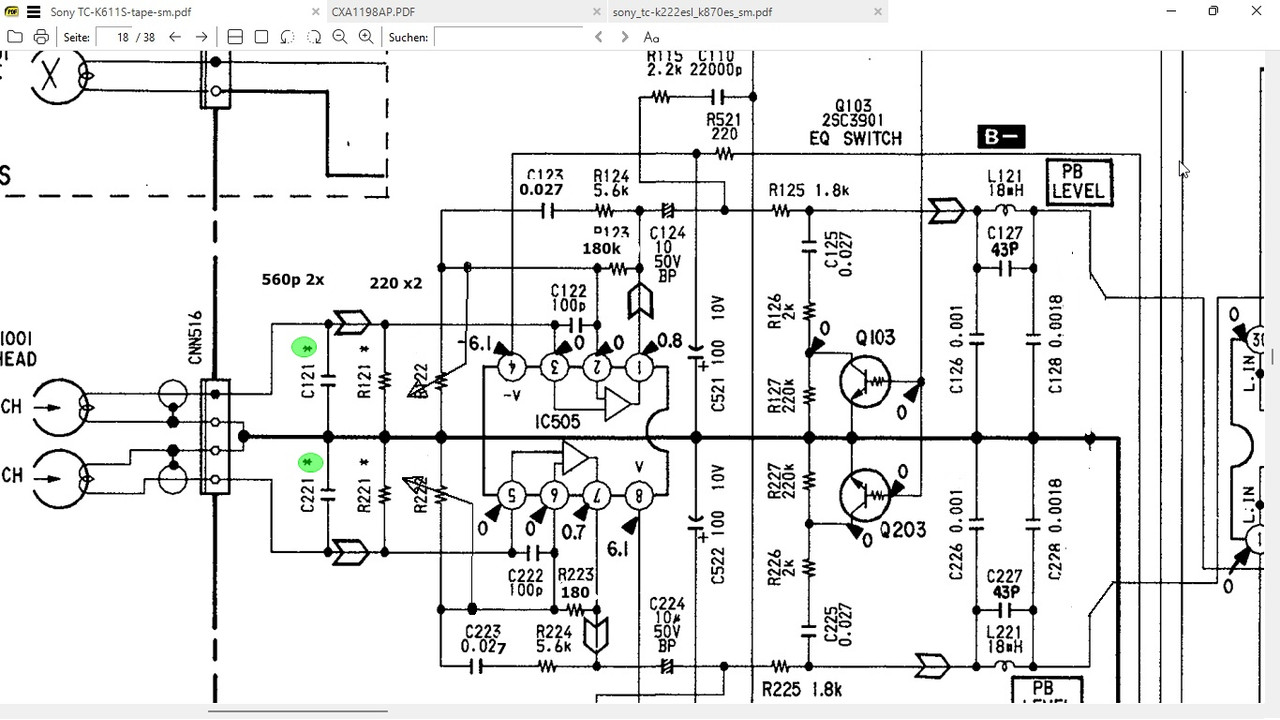Click the EQ SWITCH text
The width and height of the screenshot is (1280, 720).
[855, 139]
